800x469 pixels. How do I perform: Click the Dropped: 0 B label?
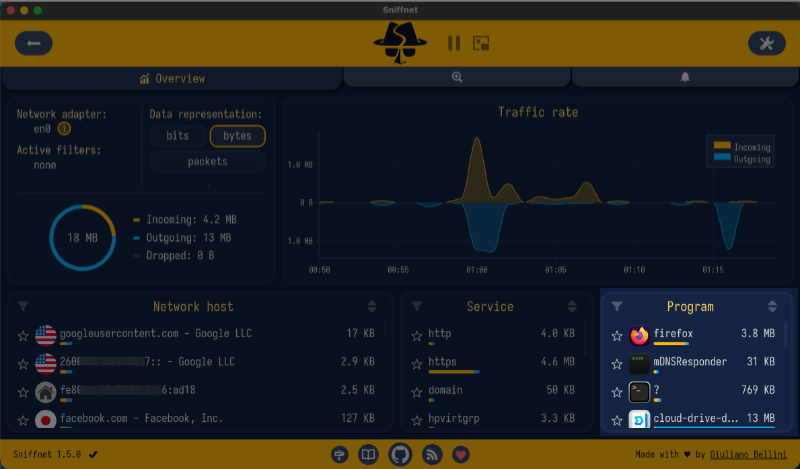(x=180, y=256)
